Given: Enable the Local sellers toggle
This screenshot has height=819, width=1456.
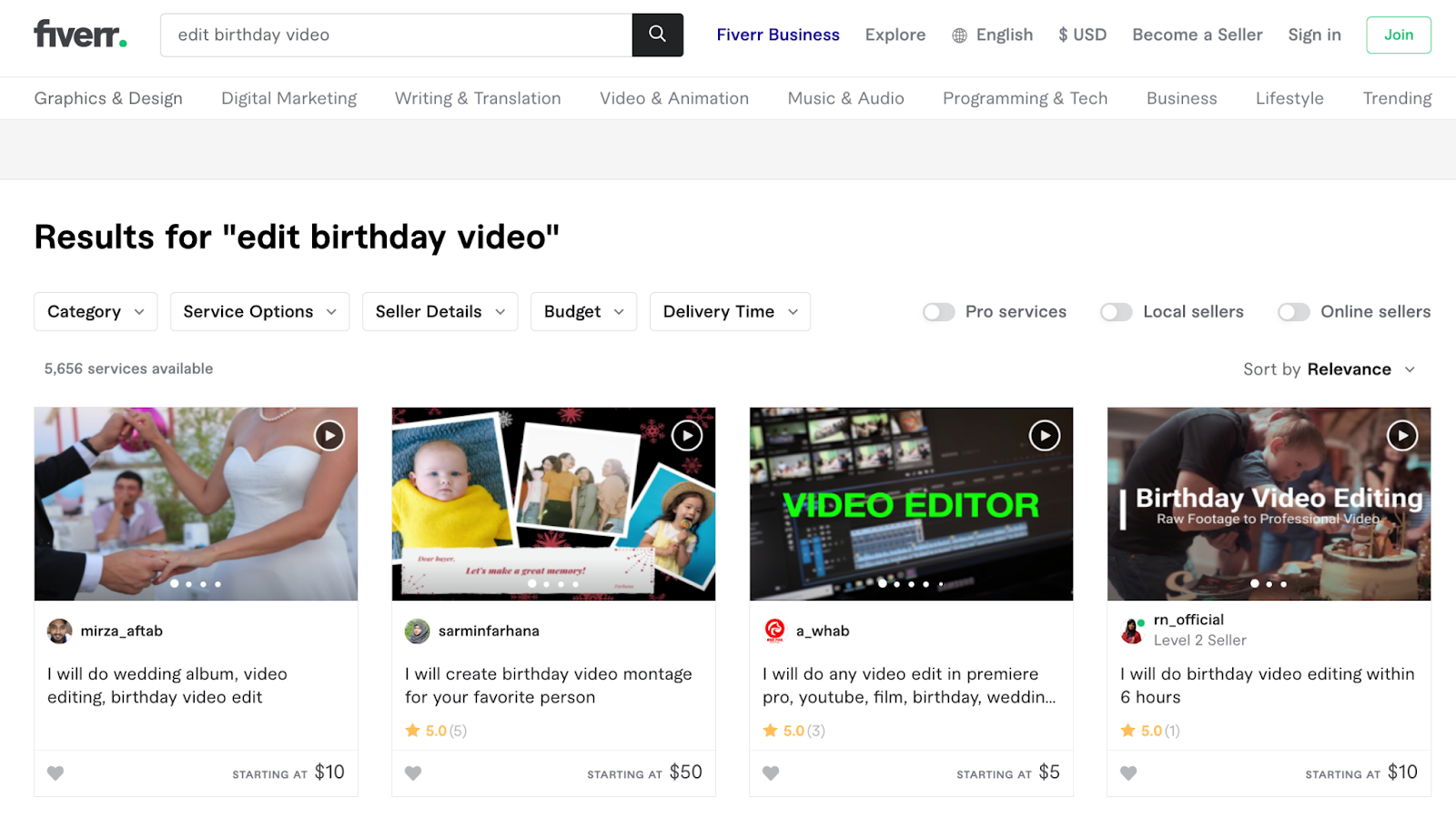Looking at the screenshot, I should 1117,312.
